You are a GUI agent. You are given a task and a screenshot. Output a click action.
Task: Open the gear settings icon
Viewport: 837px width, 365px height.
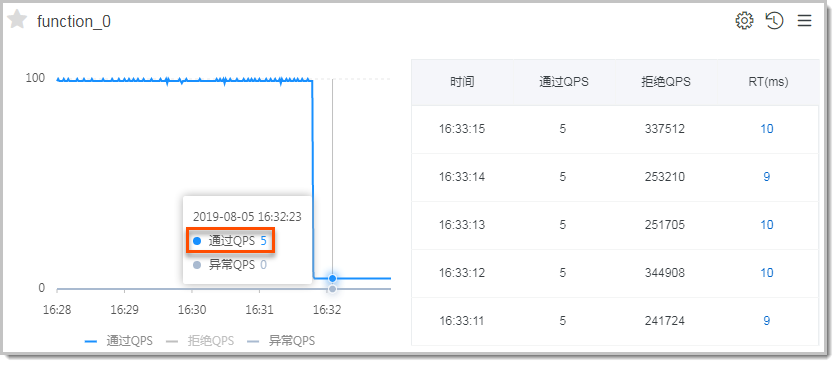coord(744,21)
